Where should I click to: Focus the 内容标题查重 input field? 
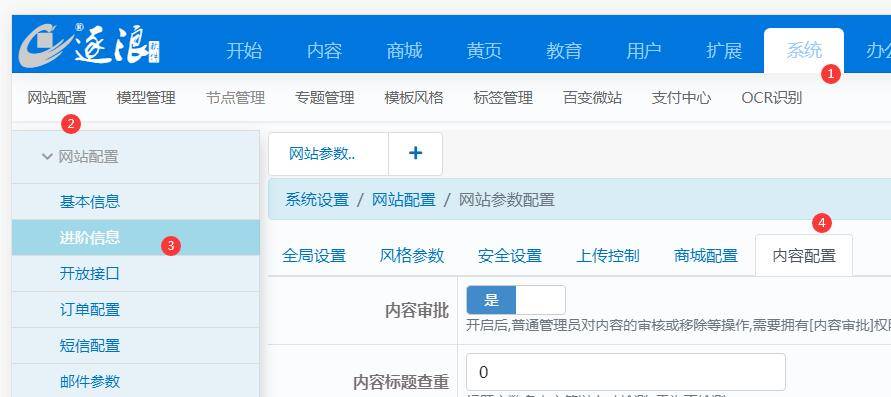point(626,372)
